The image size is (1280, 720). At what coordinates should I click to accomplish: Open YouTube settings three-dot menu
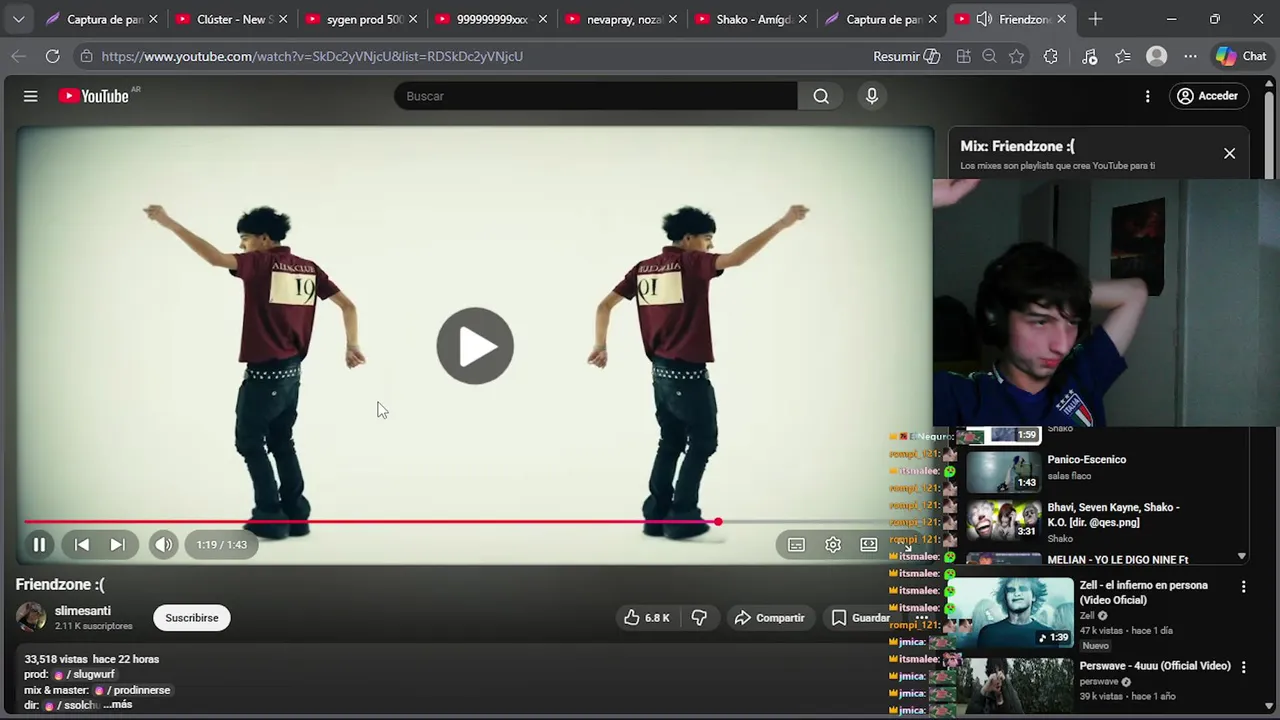[x=1148, y=96]
